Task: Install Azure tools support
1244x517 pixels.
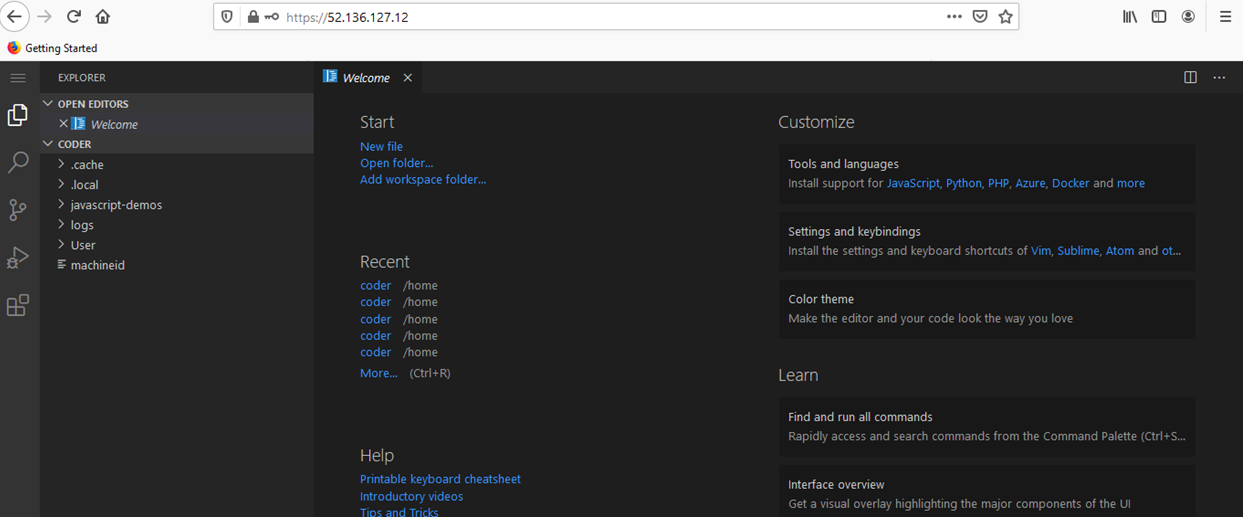Action: click(x=1030, y=183)
